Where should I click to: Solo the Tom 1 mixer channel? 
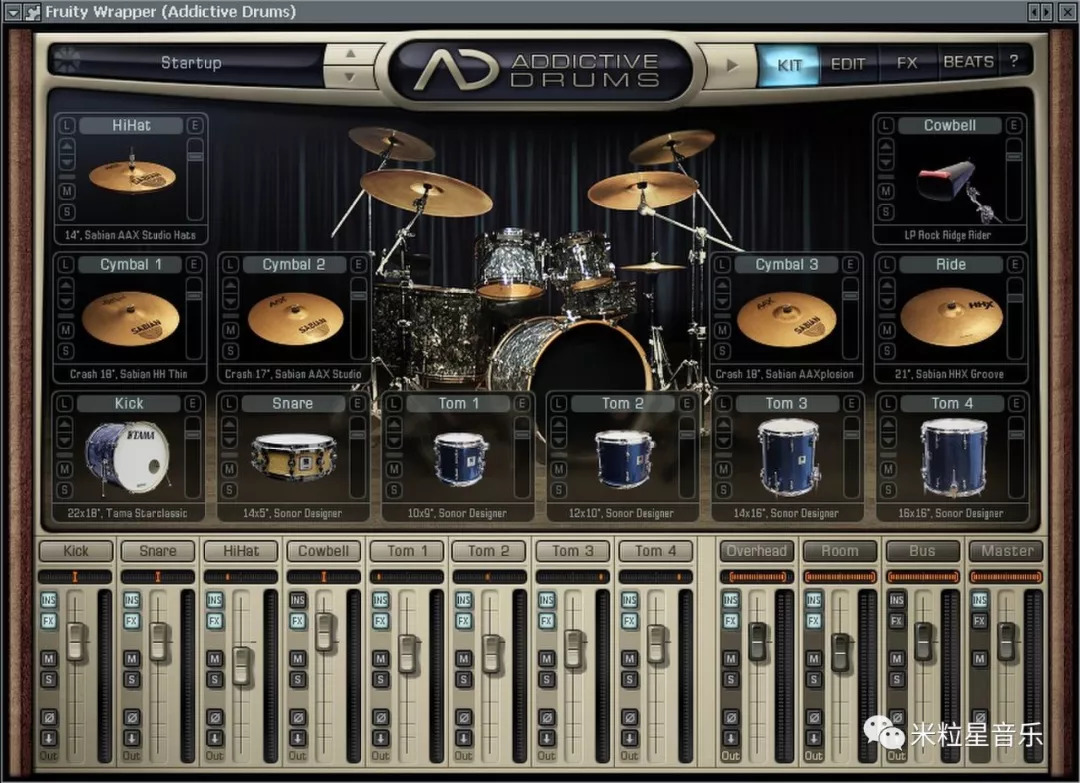[380, 680]
